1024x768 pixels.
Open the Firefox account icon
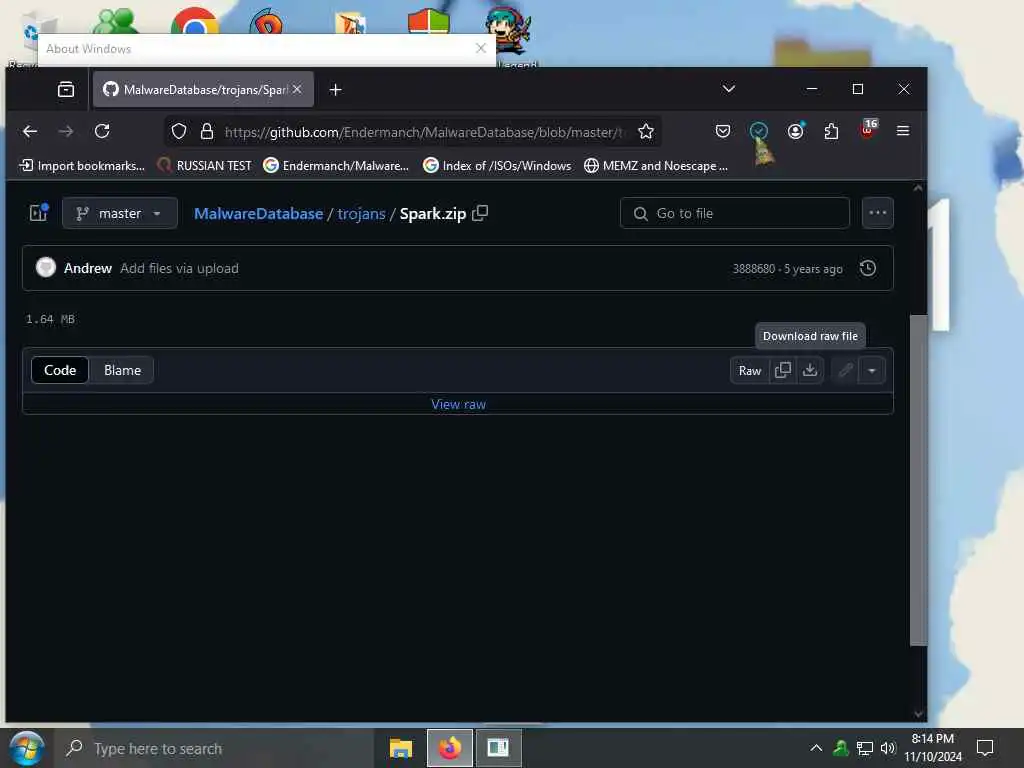[795, 131]
